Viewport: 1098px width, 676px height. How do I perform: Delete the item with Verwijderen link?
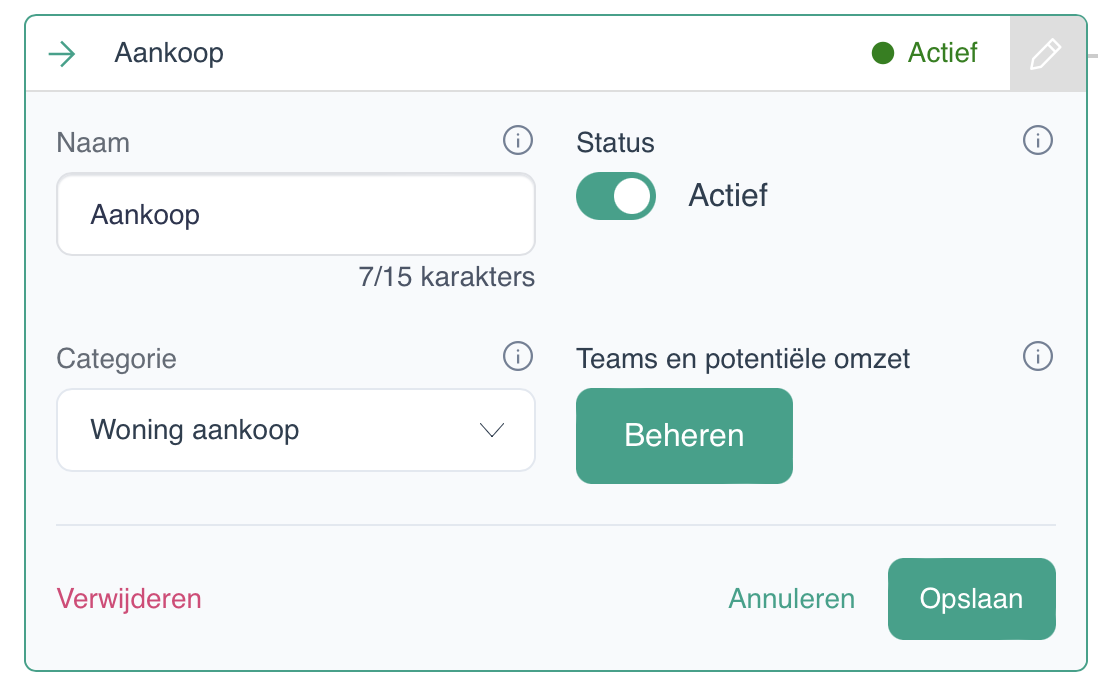click(x=129, y=599)
